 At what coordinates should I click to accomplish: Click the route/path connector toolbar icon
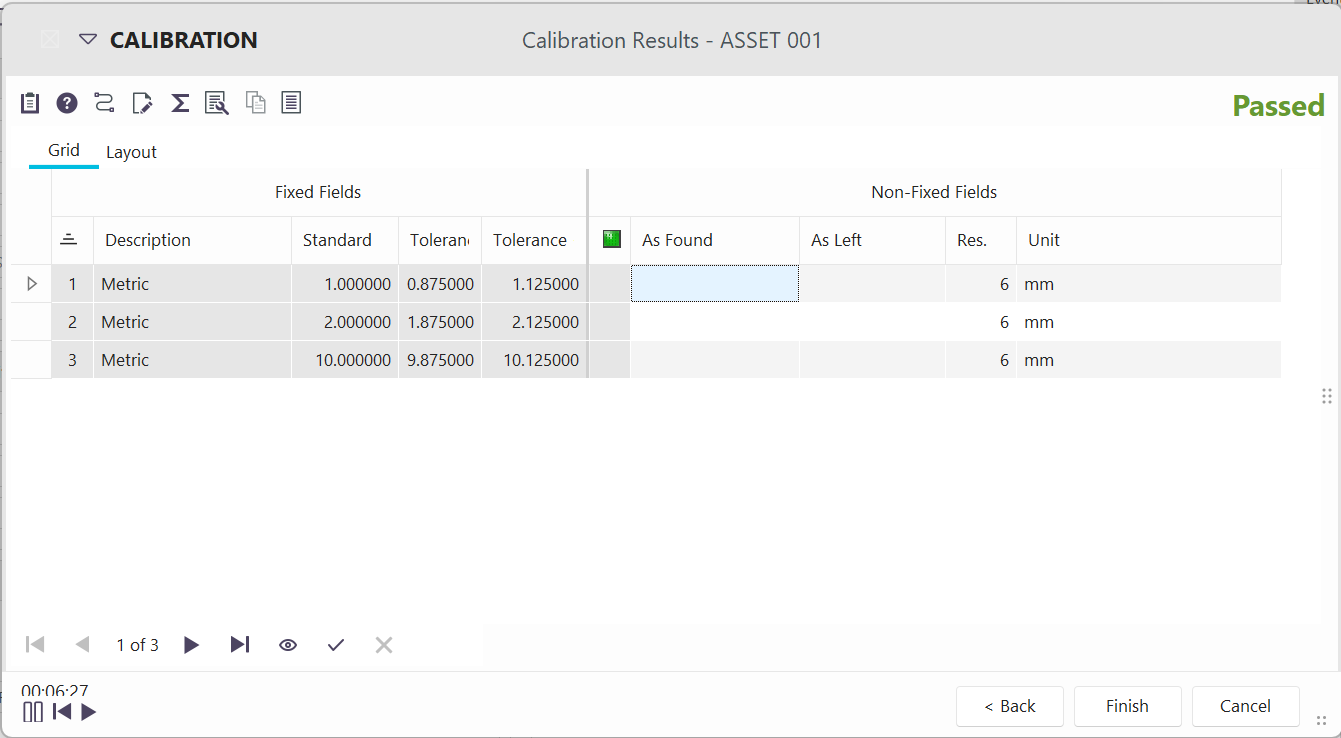point(104,103)
